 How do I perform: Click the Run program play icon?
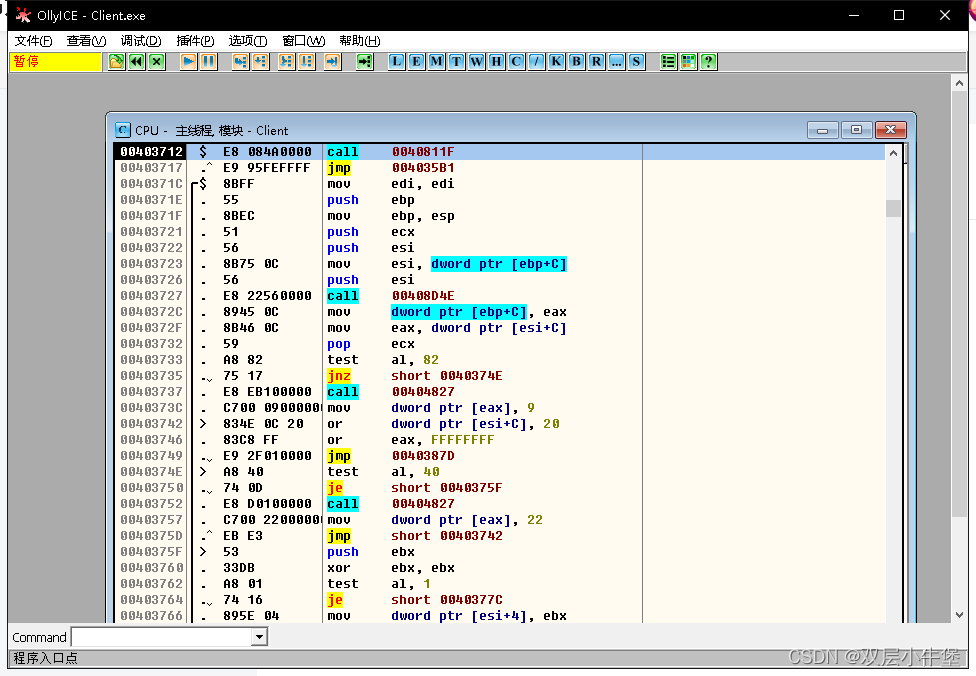189,62
